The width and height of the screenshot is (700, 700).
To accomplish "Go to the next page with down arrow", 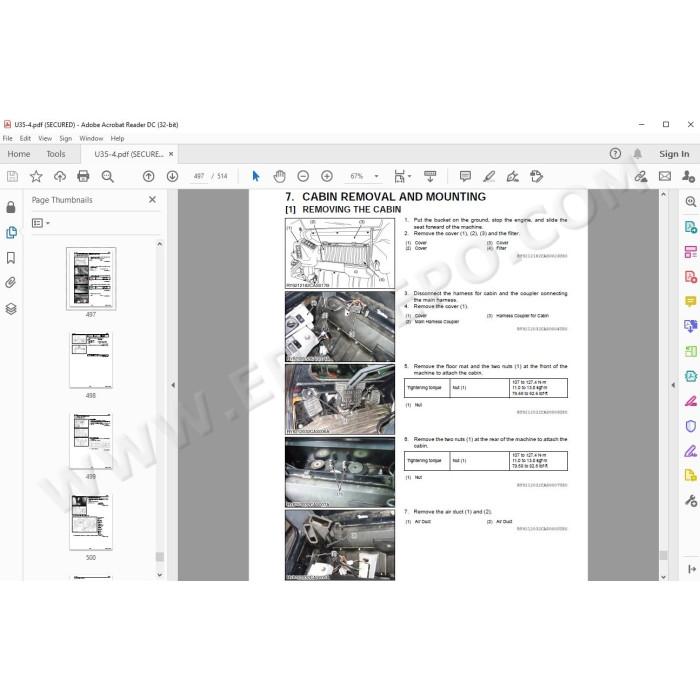I will coord(172,176).
